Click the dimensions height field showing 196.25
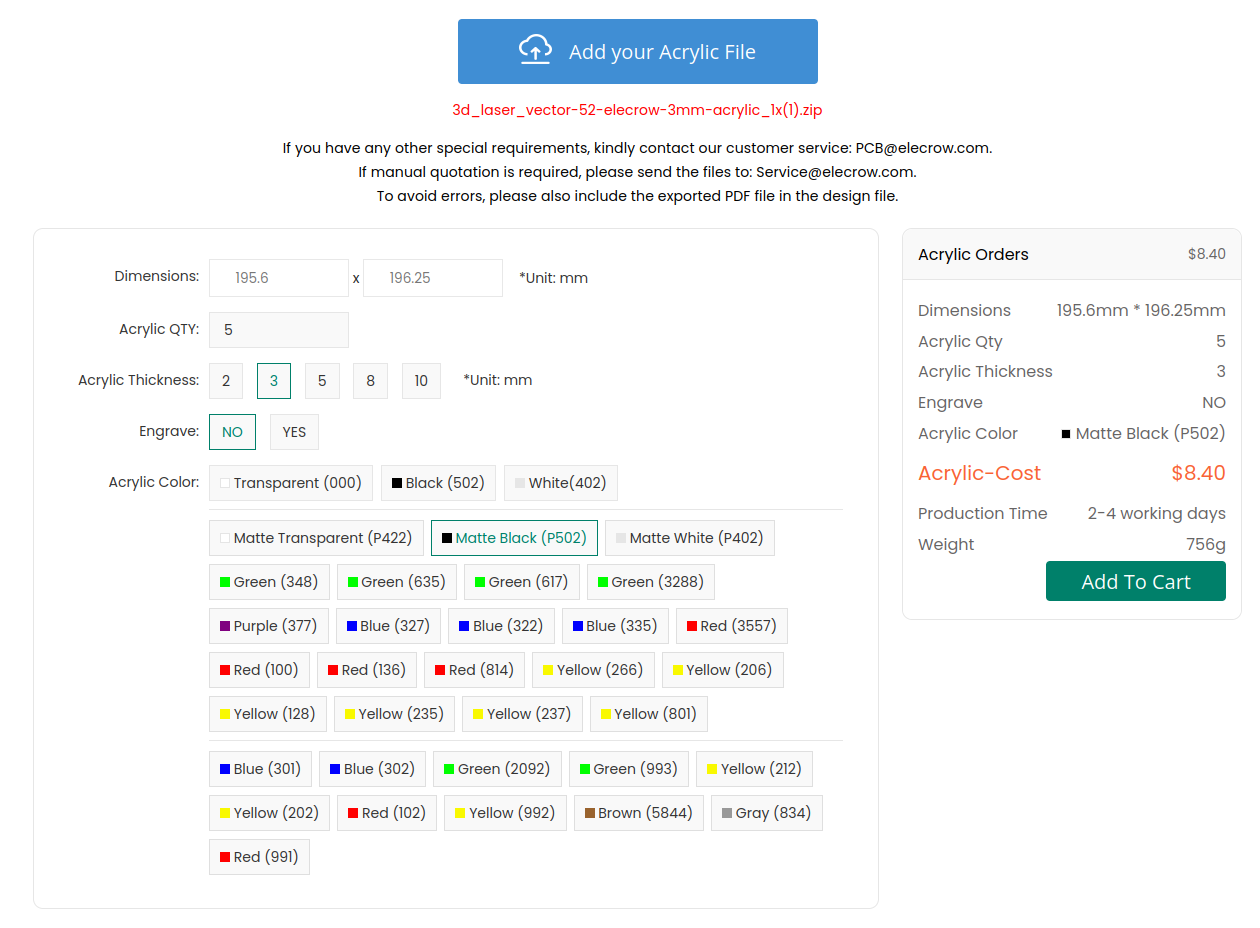 coord(433,278)
